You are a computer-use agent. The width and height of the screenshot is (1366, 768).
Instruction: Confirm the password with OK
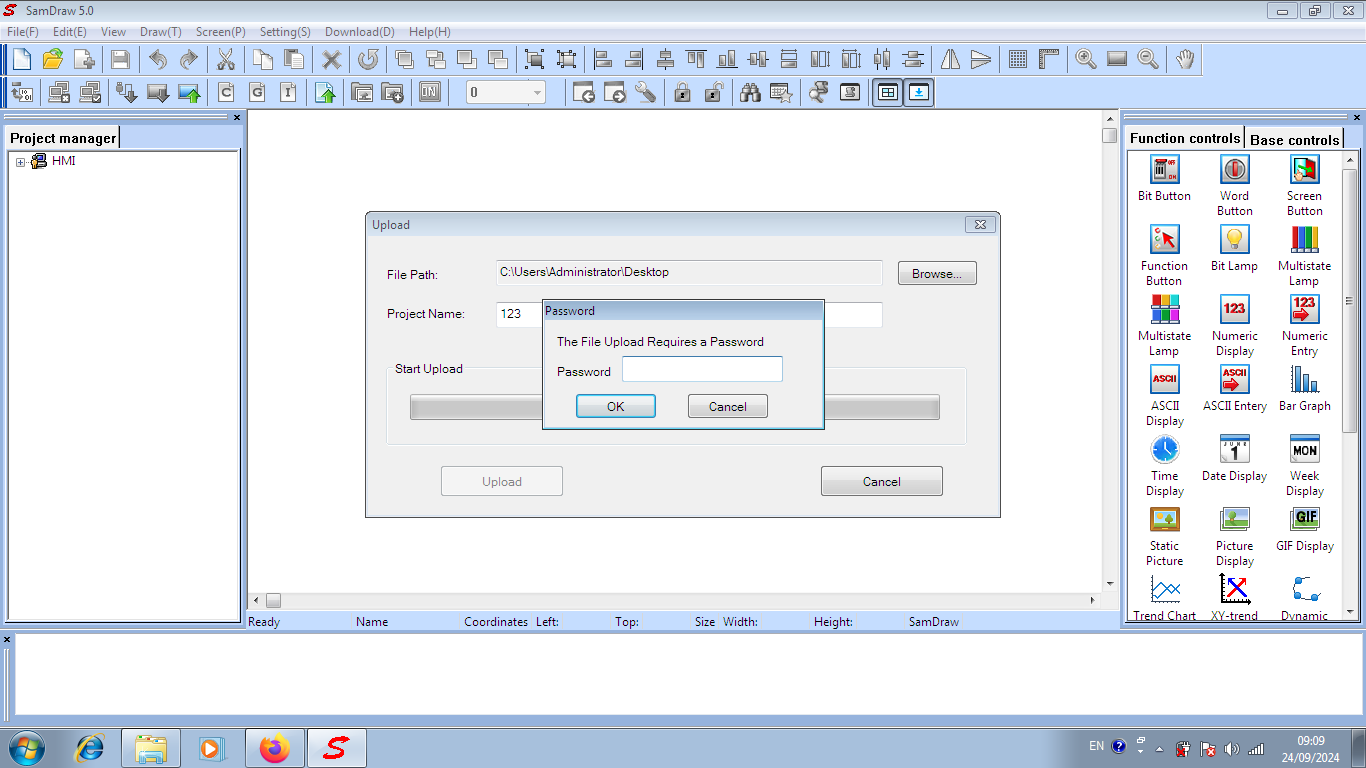point(616,406)
